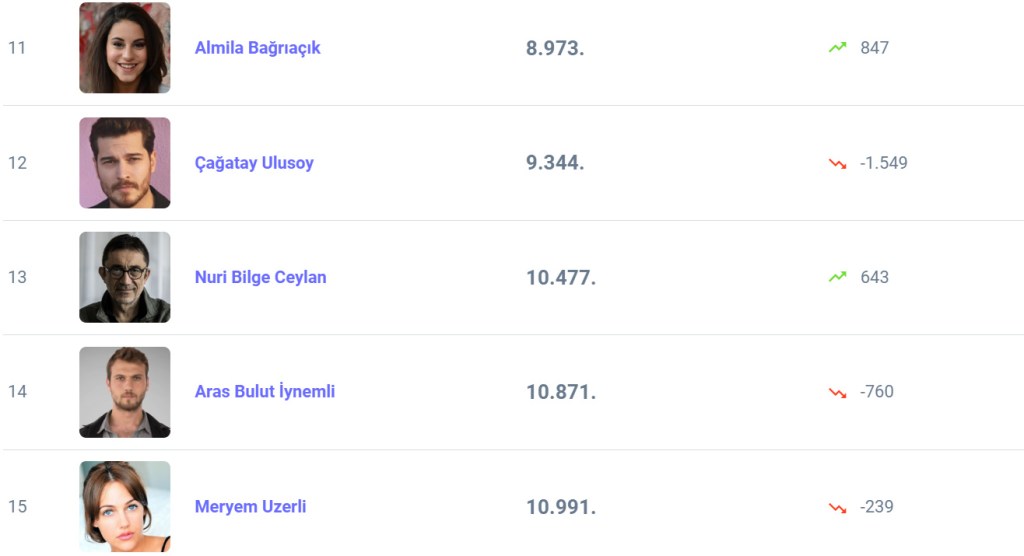This screenshot has width=1024, height=556.
Task: Click the red down-trend arrow beside -760
Action: (837, 392)
